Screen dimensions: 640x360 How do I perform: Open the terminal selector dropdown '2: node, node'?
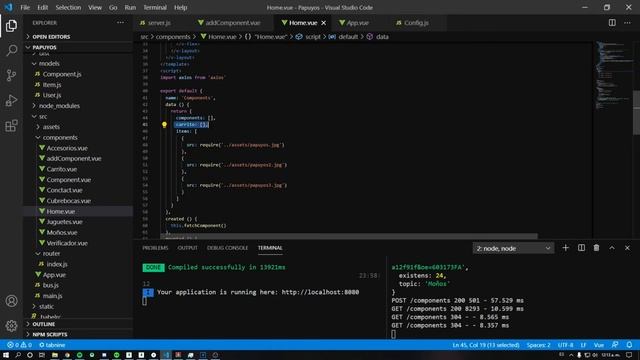[x=513, y=248]
